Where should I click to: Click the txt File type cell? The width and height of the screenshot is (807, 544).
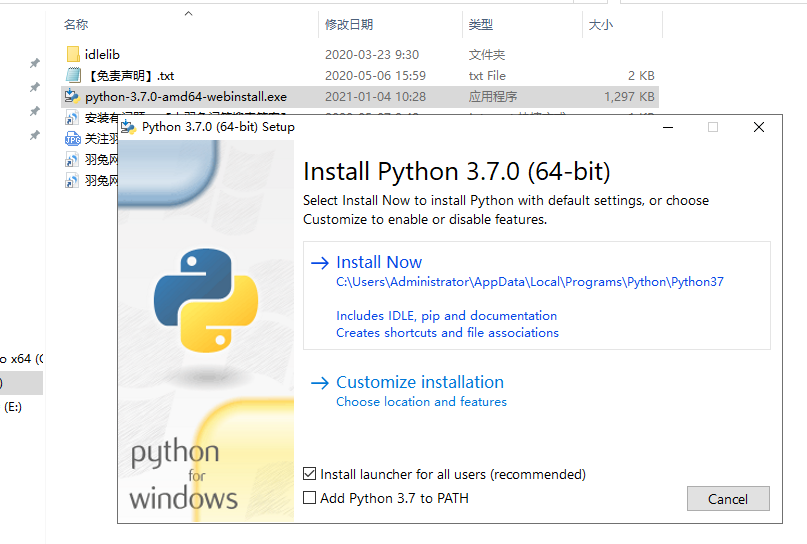(x=487, y=76)
